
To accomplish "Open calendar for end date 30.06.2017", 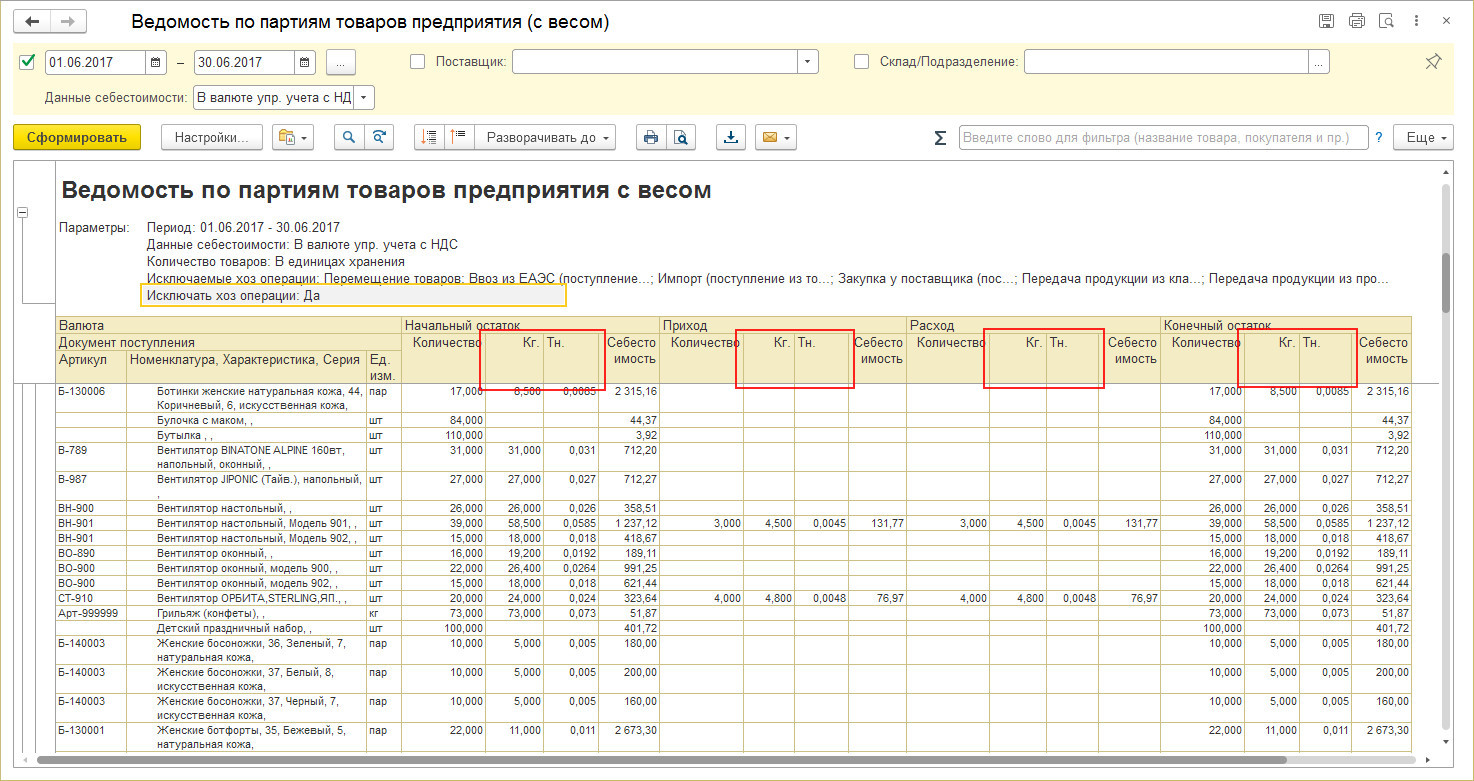I will (305, 62).
